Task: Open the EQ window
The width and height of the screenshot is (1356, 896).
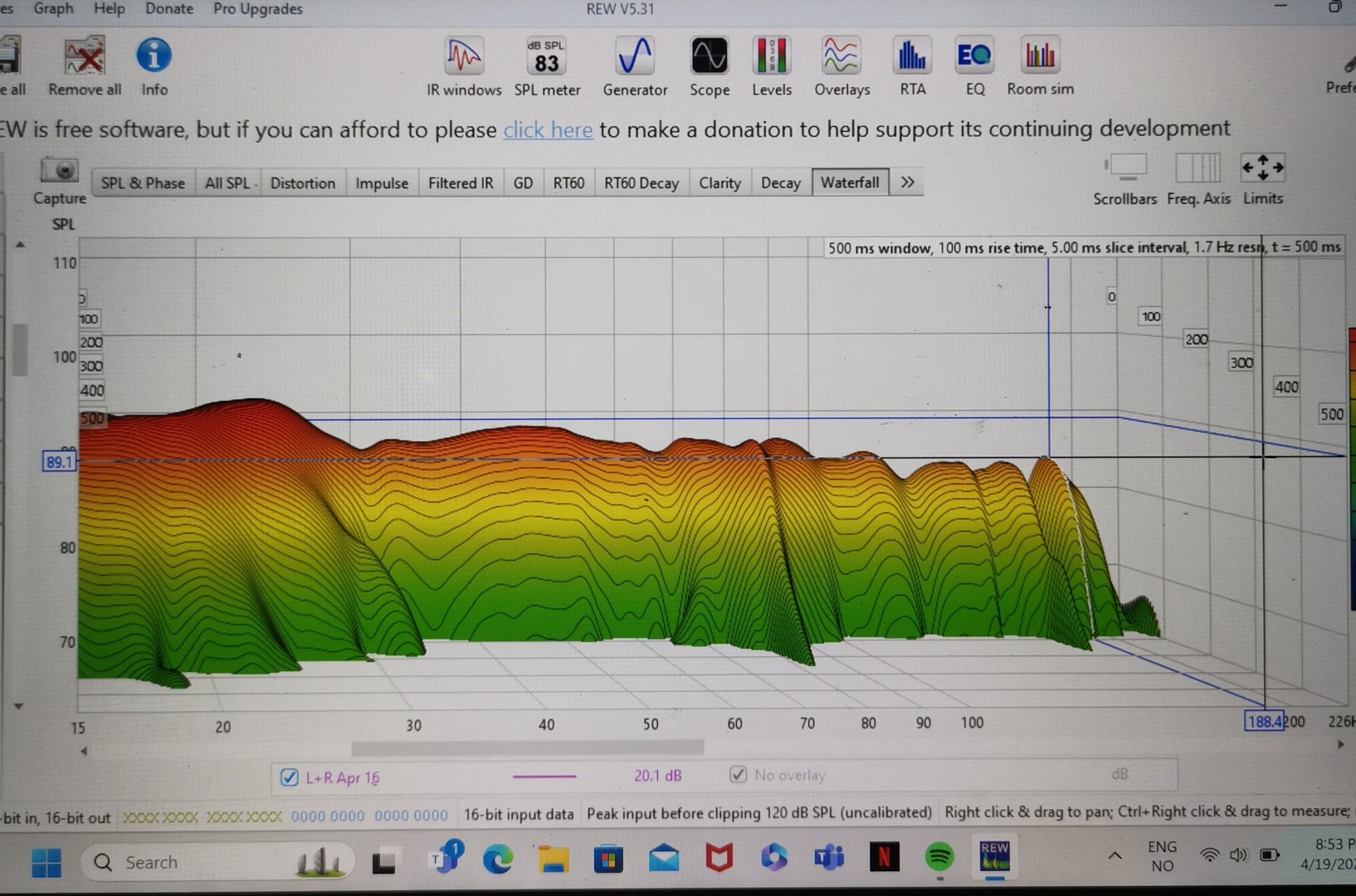Action: [x=974, y=66]
